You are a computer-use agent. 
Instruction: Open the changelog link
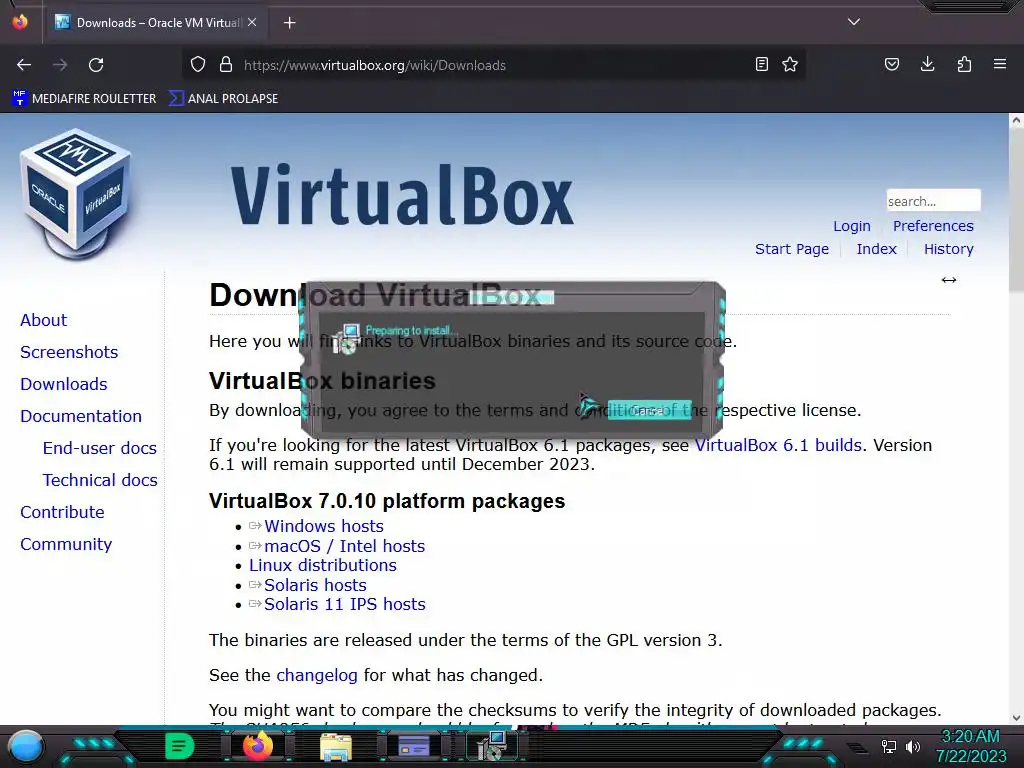coord(317,675)
